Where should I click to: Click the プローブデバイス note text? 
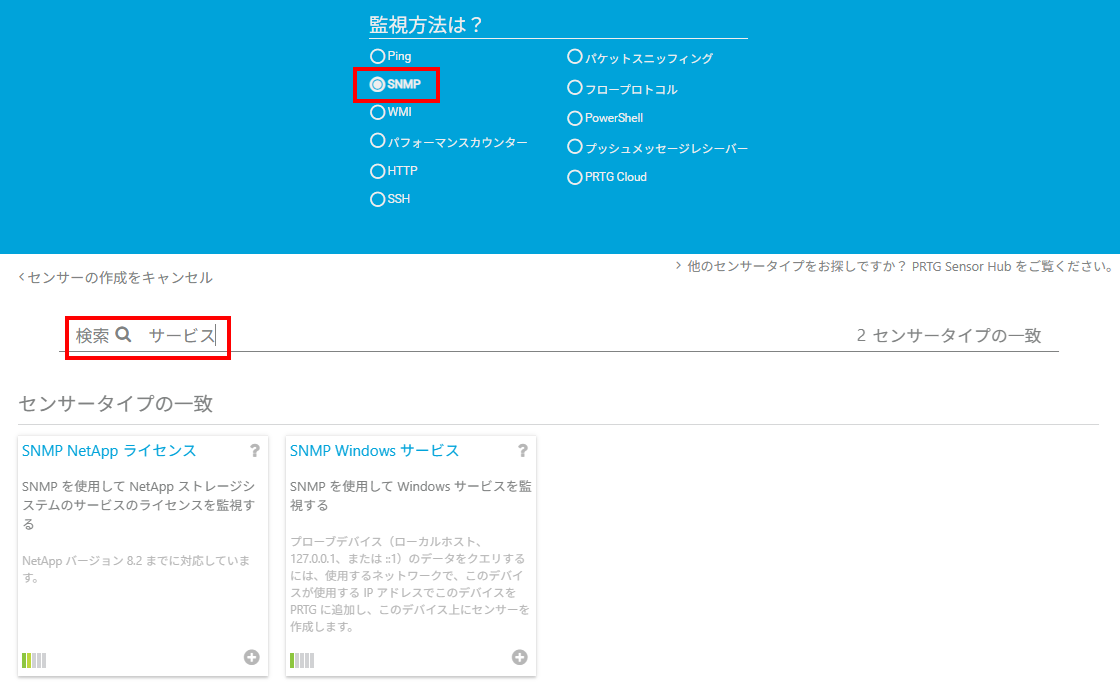(x=410, y=584)
